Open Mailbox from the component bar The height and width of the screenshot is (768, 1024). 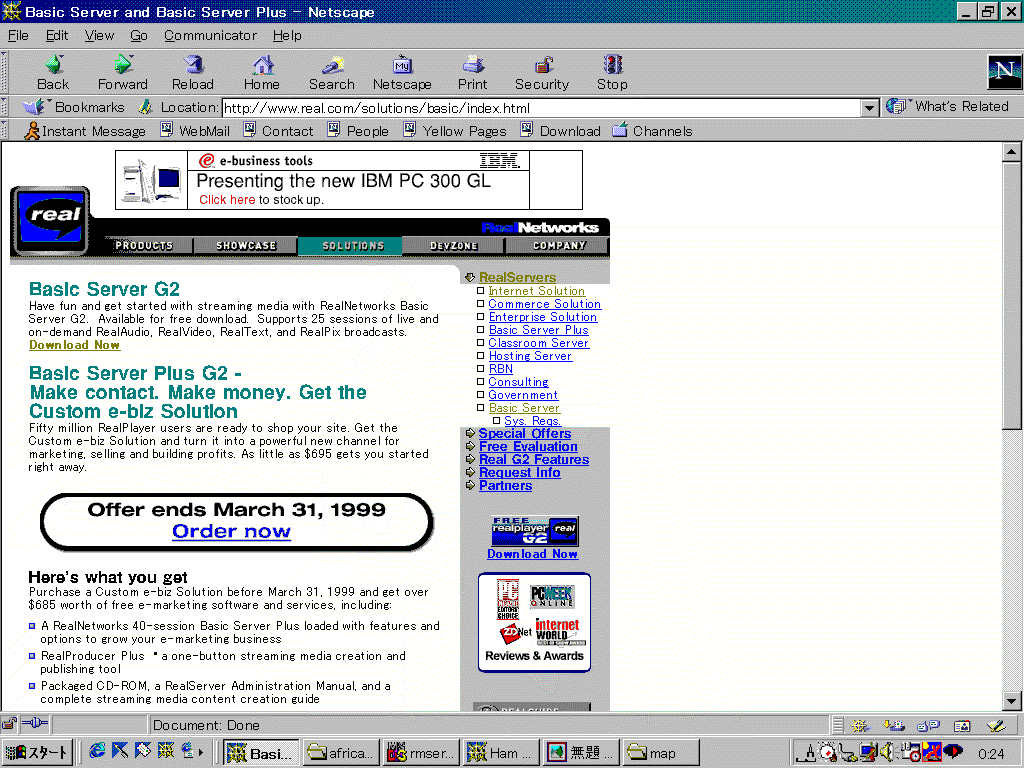coord(894,725)
